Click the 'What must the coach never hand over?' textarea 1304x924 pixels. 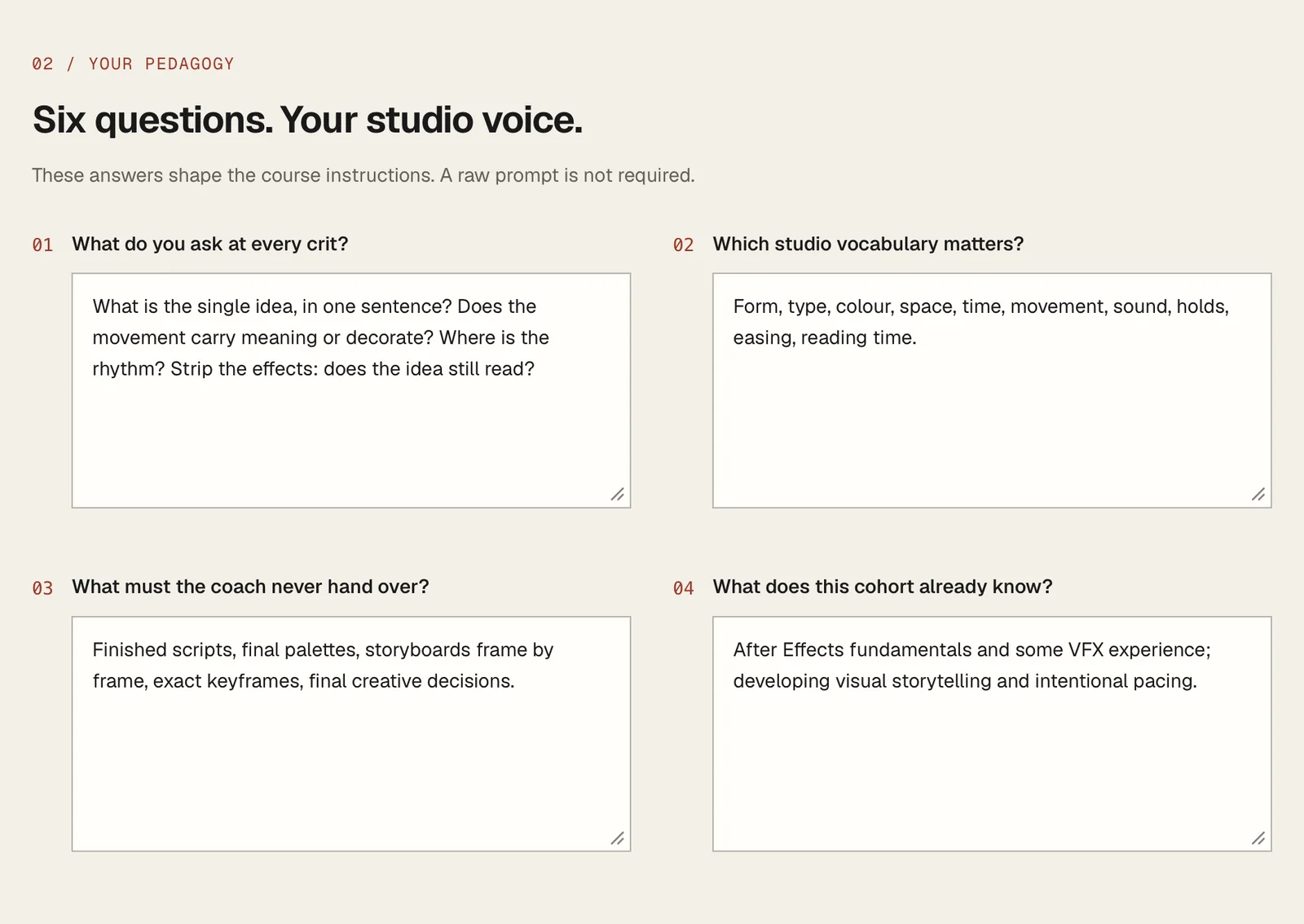click(x=351, y=734)
